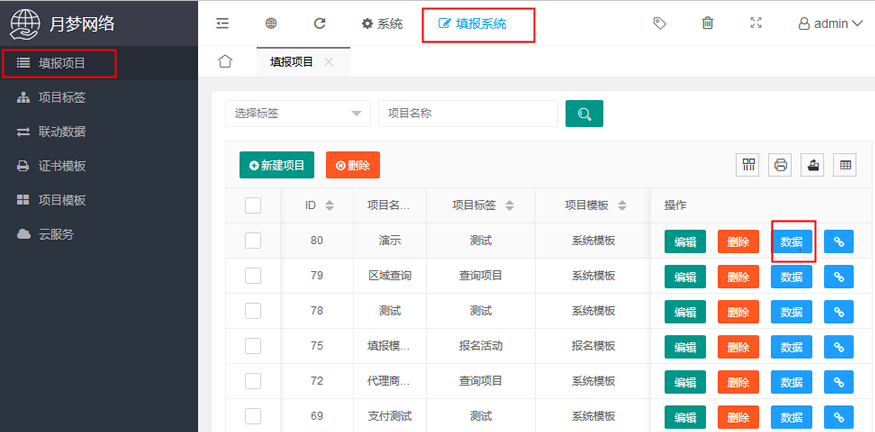The image size is (875, 432).
Task: Click the trash bin icon in header
Action: point(708,23)
